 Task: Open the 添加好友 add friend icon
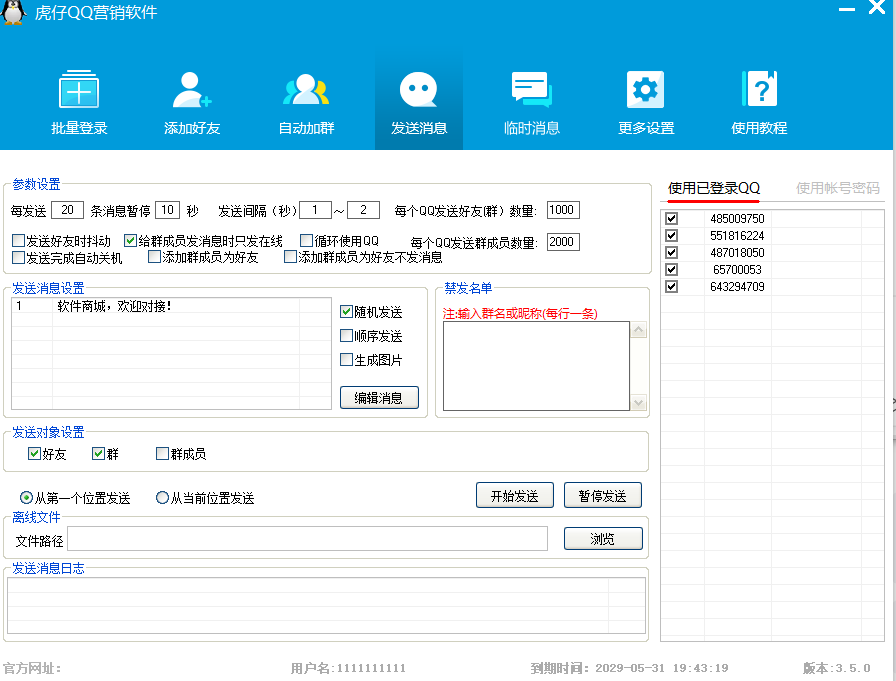click(x=192, y=90)
